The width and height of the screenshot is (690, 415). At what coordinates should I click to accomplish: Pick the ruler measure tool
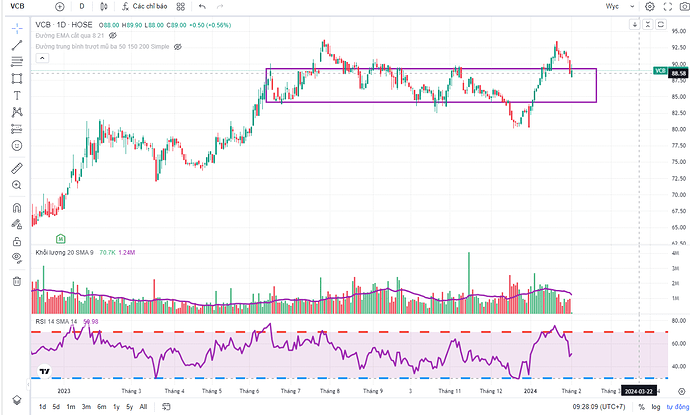click(16, 165)
